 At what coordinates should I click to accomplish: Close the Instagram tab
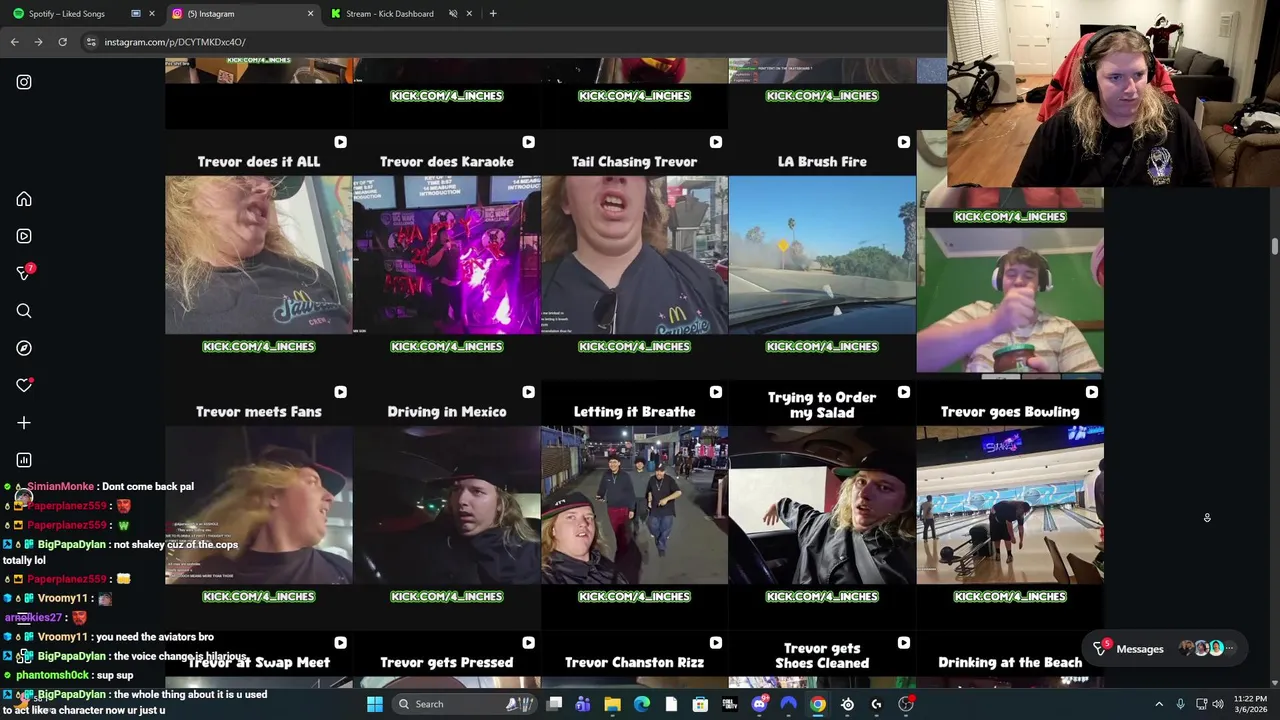[x=310, y=14]
